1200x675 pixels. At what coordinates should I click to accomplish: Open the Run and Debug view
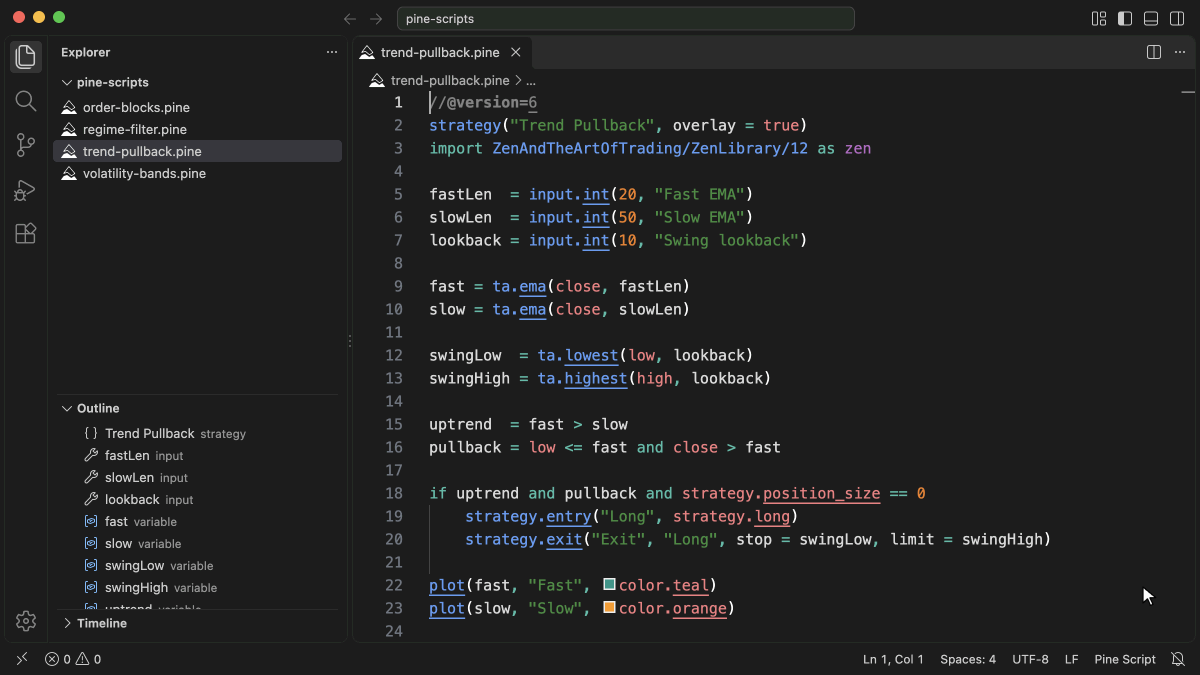(26, 189)
